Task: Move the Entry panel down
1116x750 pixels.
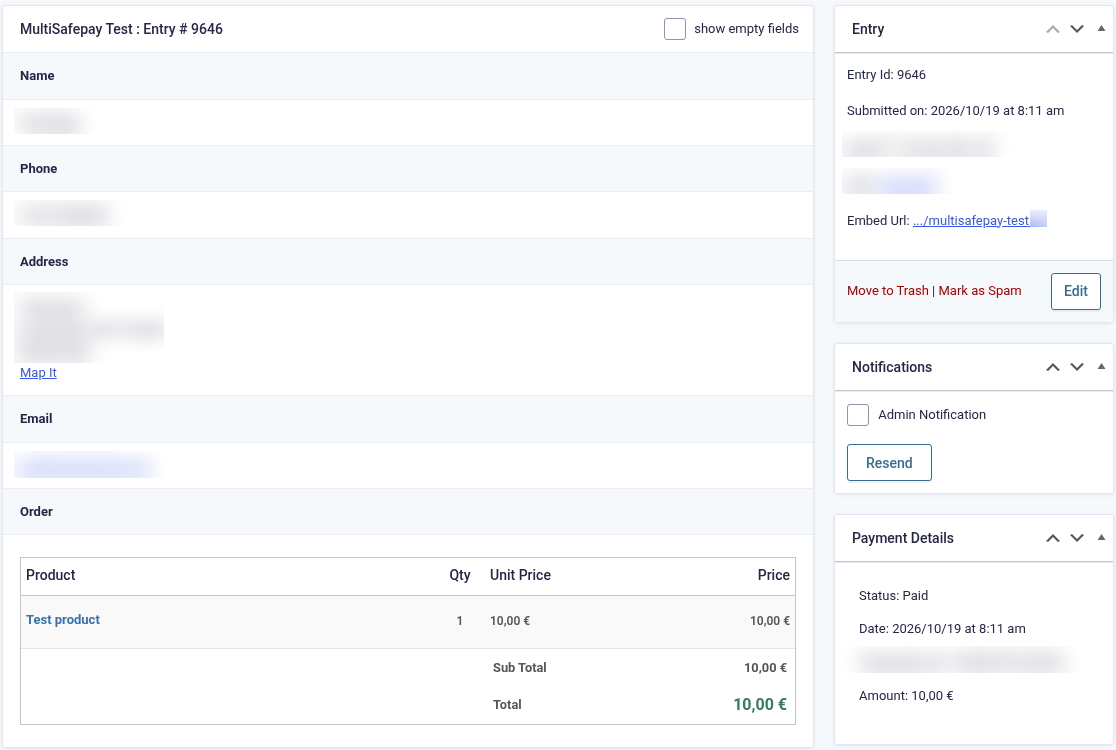Action: [x=1077, y=29]
